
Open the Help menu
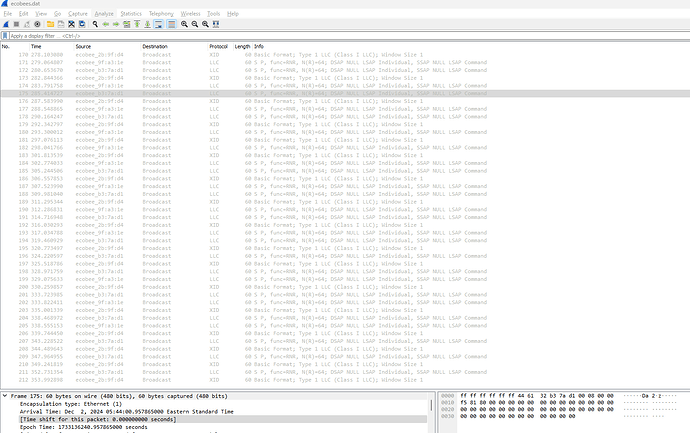click(233, 14)
